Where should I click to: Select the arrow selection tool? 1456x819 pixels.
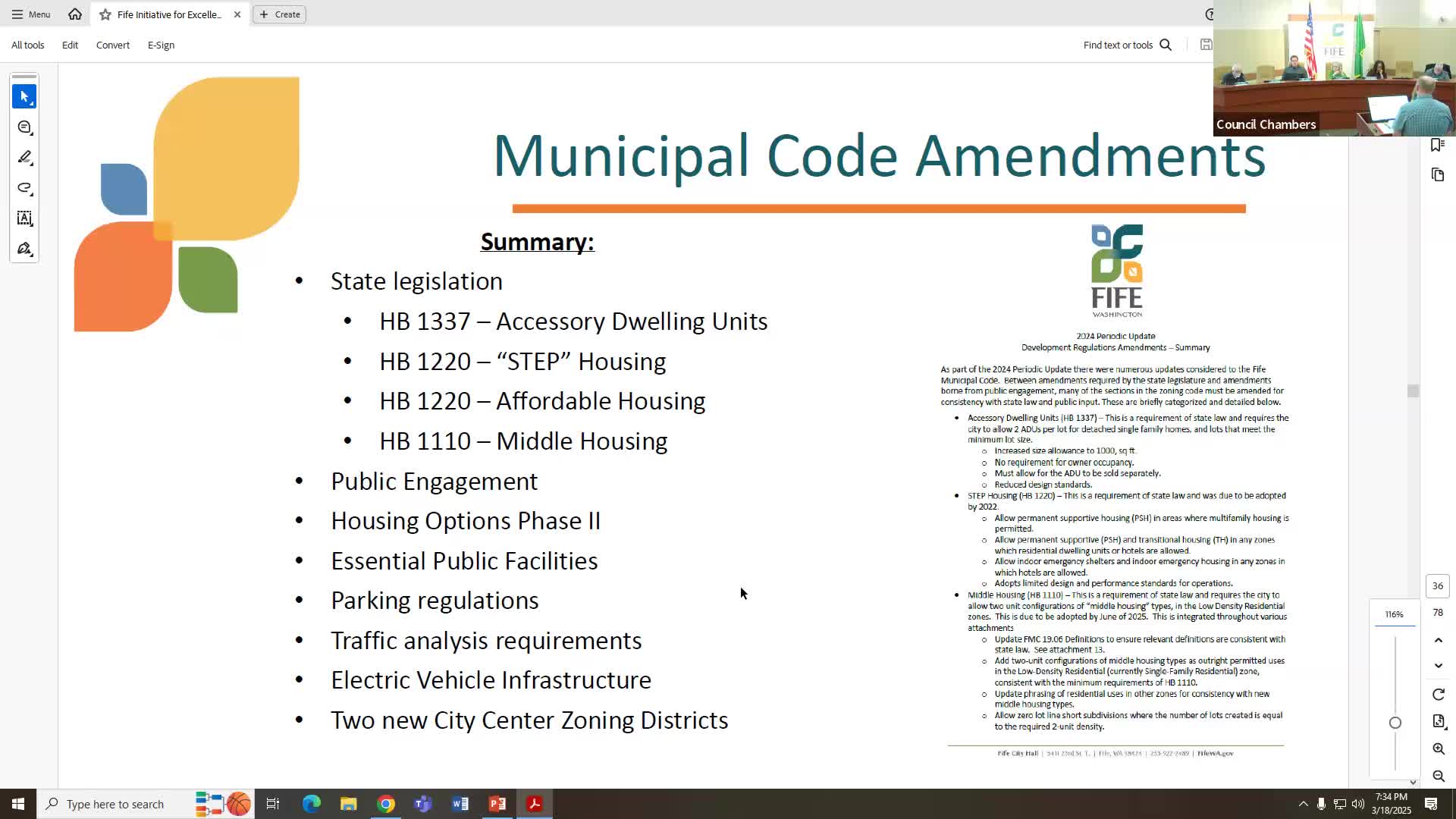point(24,97)
